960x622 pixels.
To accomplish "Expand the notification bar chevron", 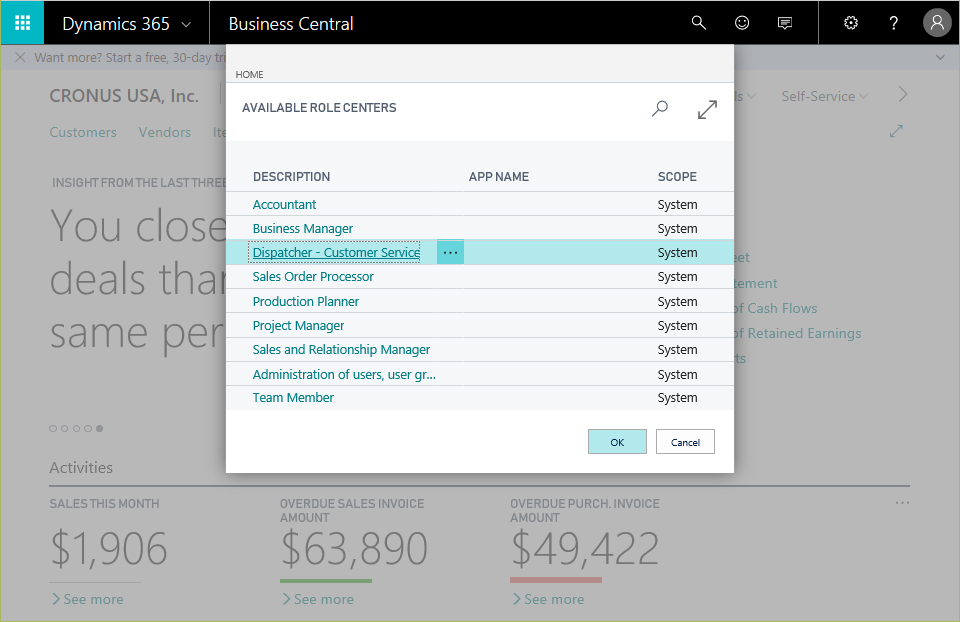I will pos(940,58).
